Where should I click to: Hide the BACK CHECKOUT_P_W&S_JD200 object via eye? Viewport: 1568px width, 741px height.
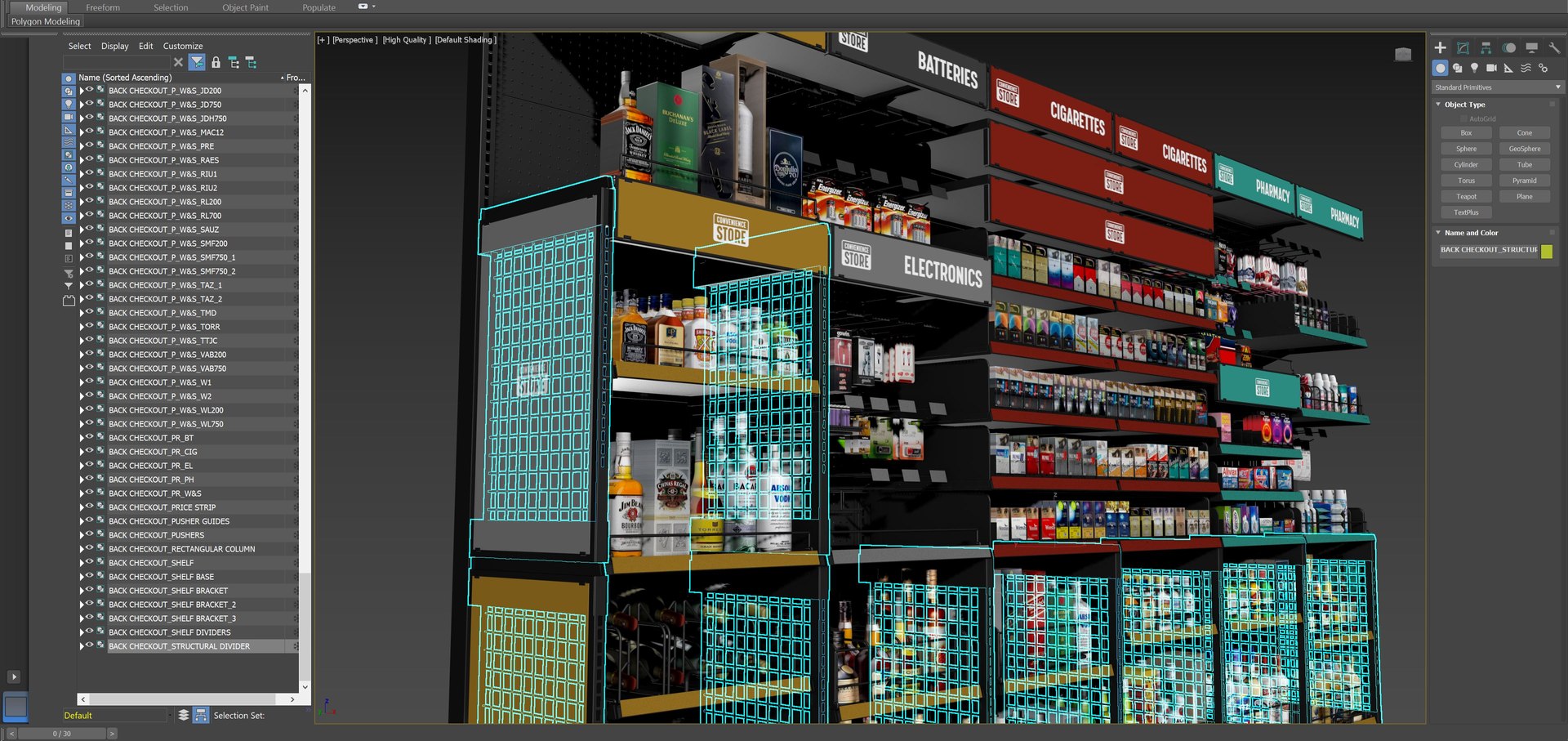90,90
